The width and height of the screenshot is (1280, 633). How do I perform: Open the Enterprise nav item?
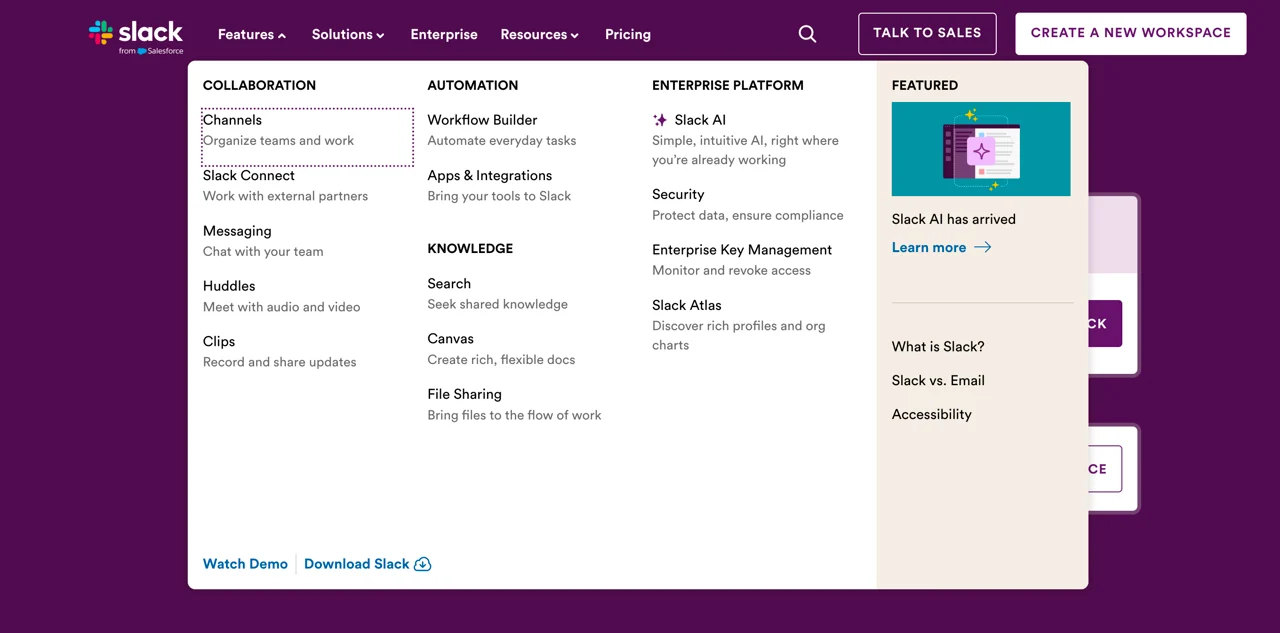444,34
